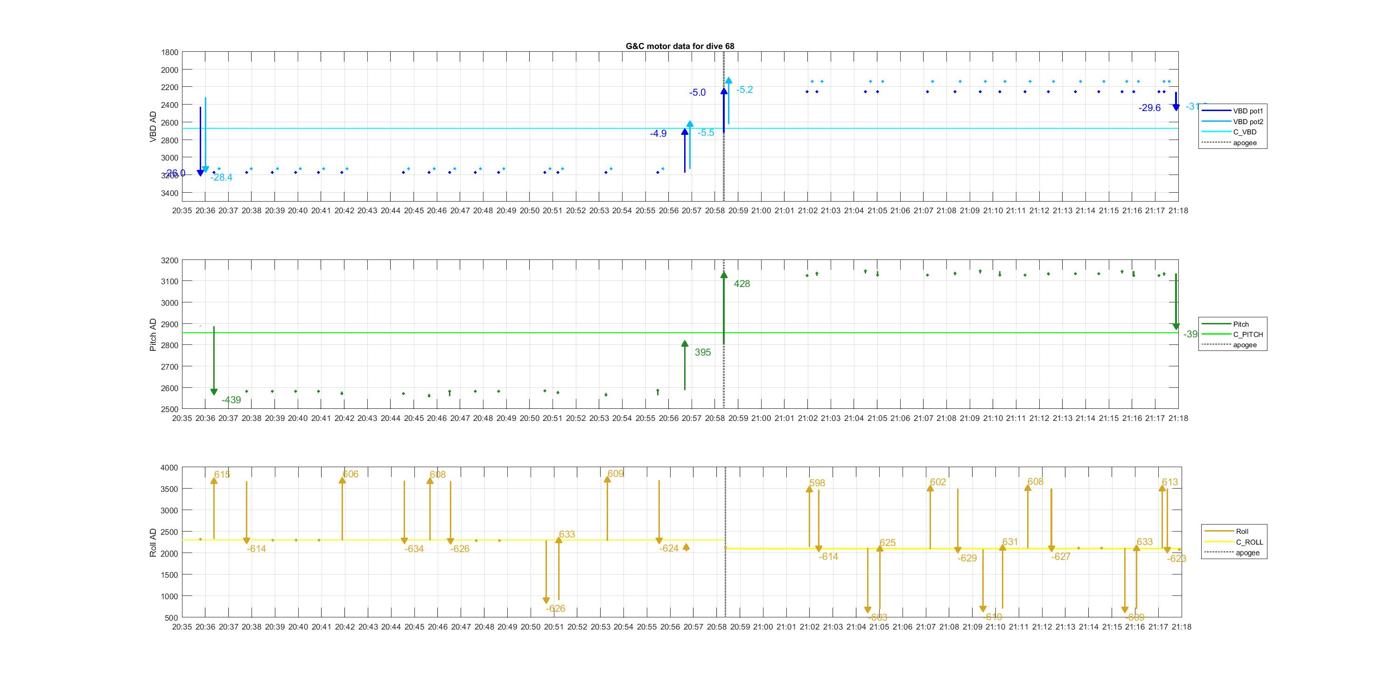Click the "500" tick on the Roll axis

(171, 617)
